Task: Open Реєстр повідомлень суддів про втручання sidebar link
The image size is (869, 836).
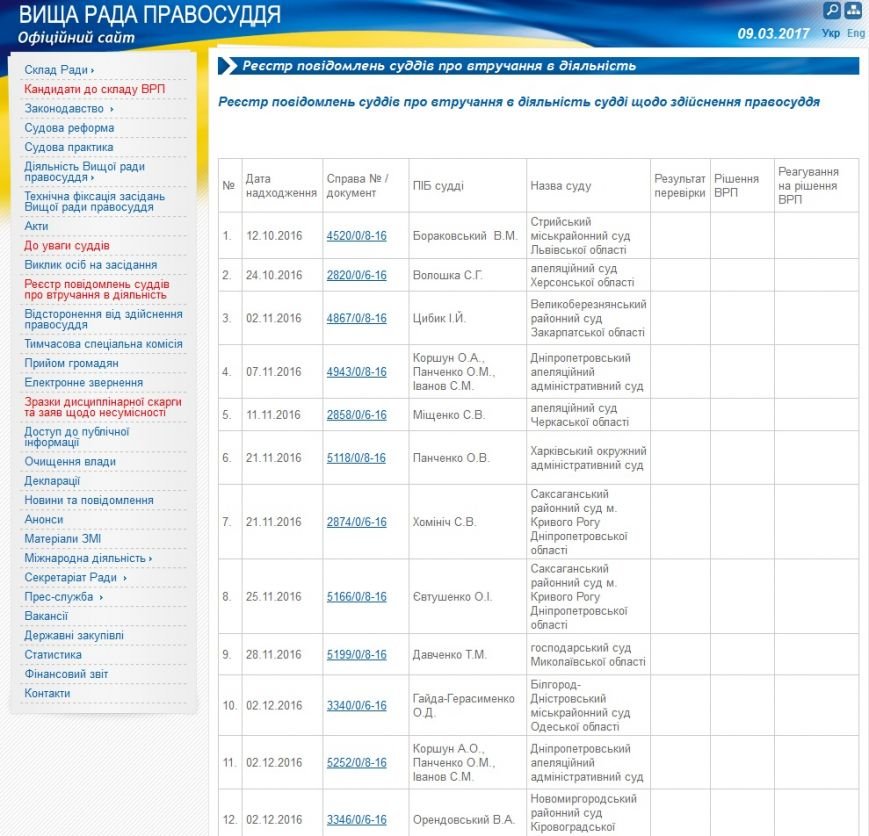Action: click(x=96, y=289)
